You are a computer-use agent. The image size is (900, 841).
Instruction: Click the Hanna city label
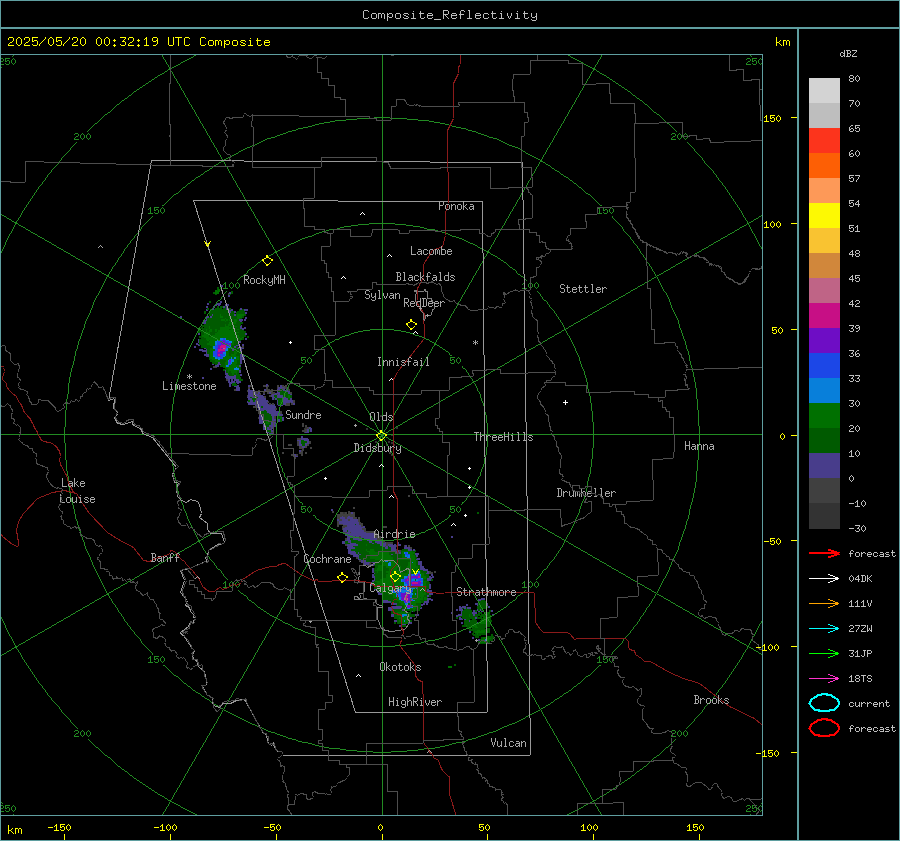[x=699, y=446]
